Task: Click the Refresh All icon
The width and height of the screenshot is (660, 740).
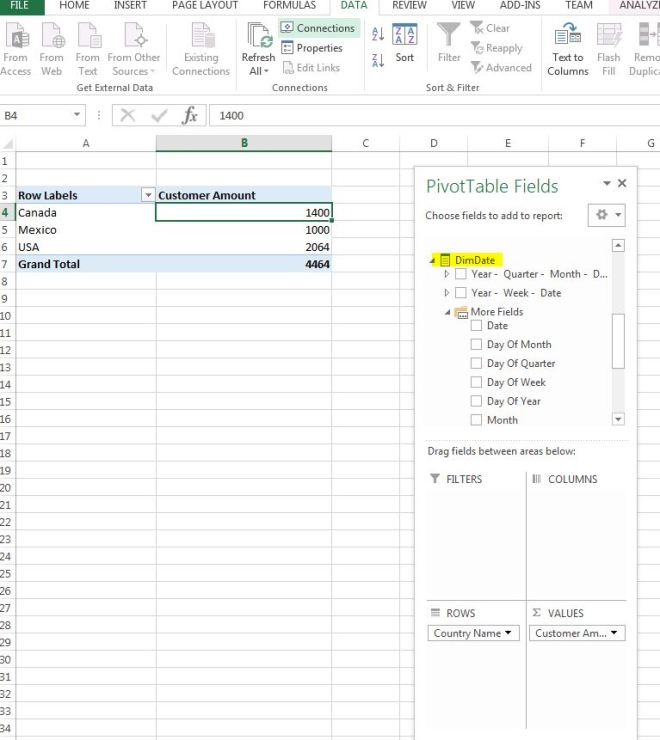Action: (258, 38)
